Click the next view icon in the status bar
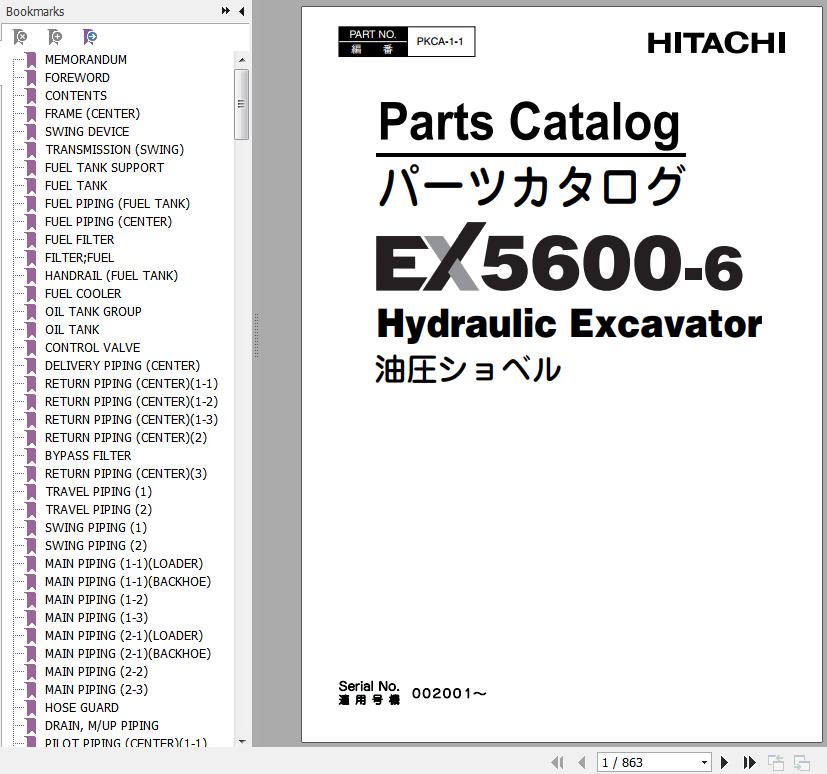 point(802,762)
